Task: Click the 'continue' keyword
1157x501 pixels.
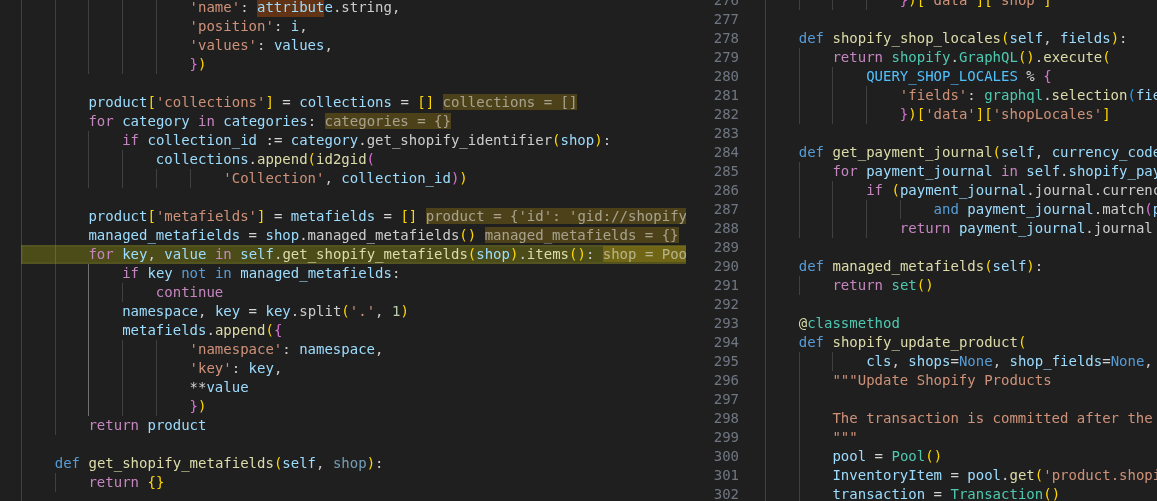Action: [x=189, y=292]
